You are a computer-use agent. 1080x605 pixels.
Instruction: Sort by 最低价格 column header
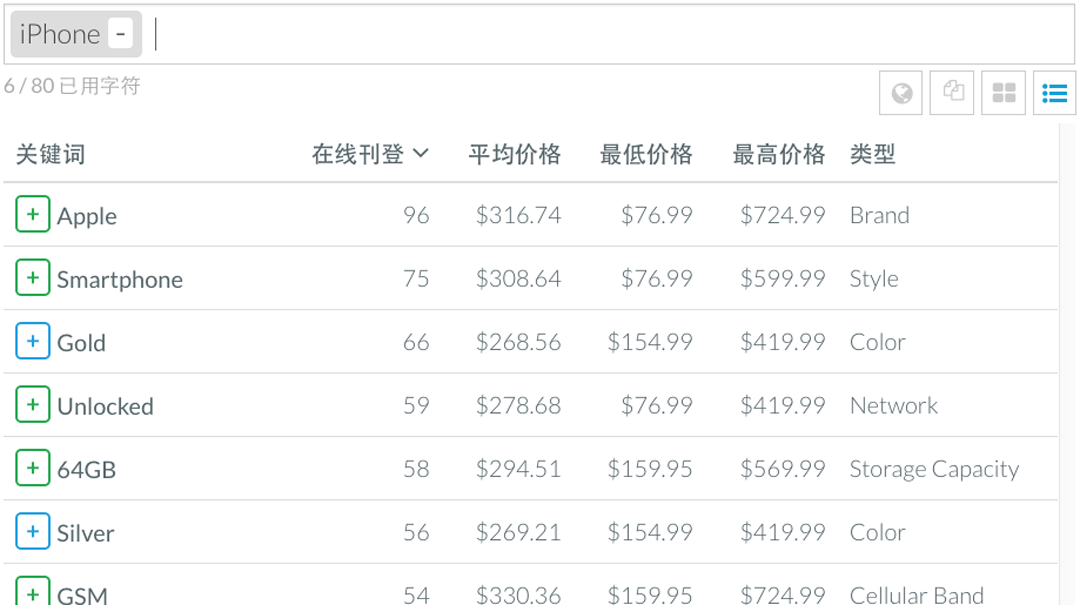[646, 154]
